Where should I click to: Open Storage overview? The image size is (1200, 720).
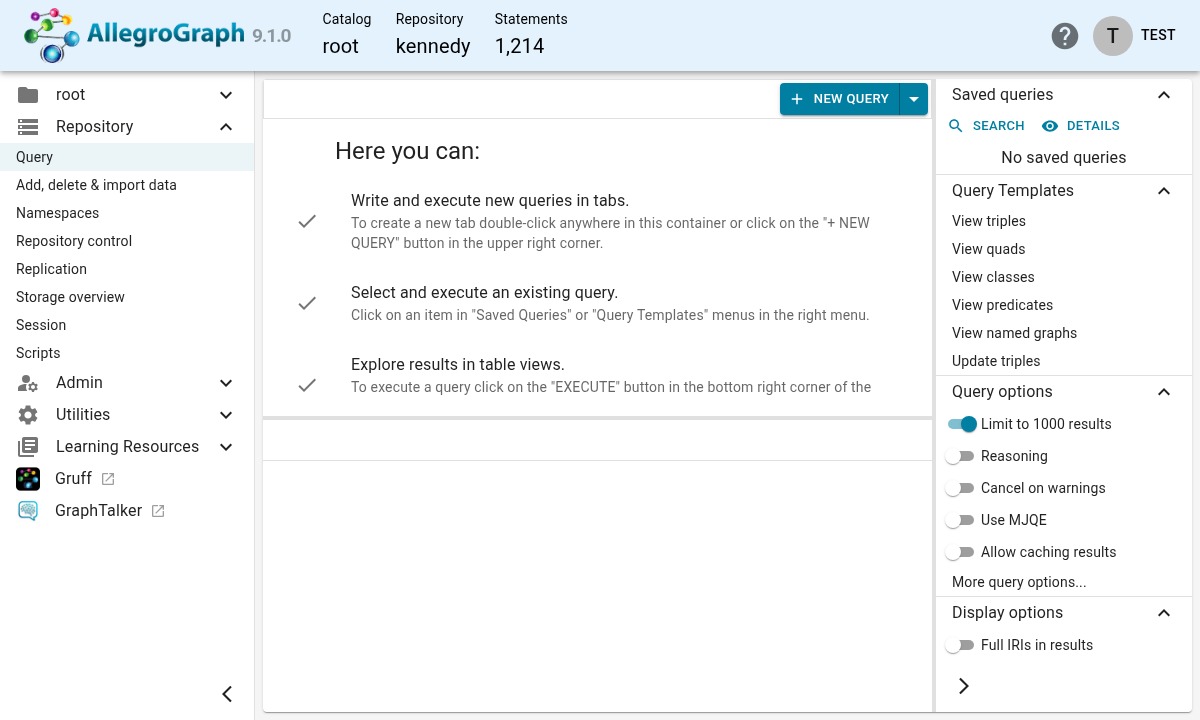point(127,297)
